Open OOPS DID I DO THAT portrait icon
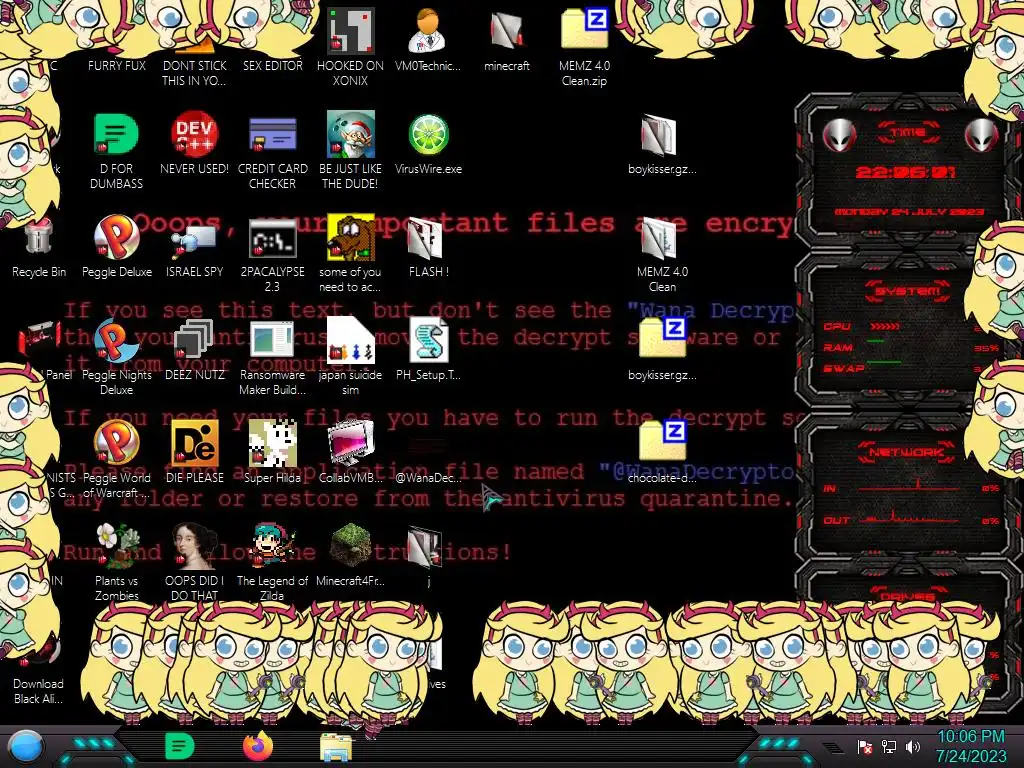The width and height of the screenshot is (1024, 768). coord(195,562)
